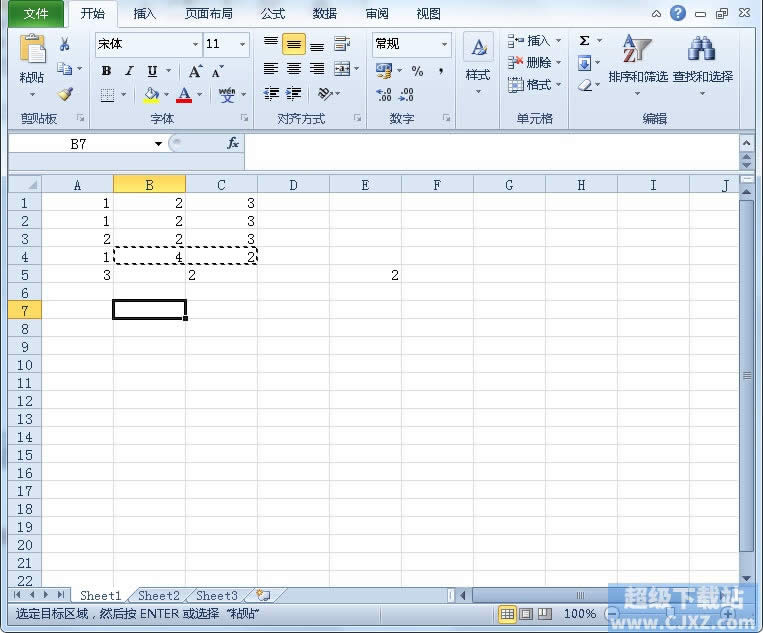Image resolution: width=763 pixels, height=633 pixels.
Task: Apply red font color A
Action: [184, 94]
